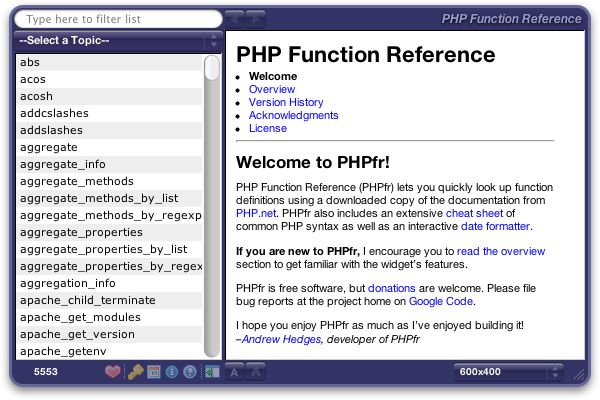Click the blue info icon
The height and width of the screenshot is (400, 600).
click(x=172, y=372)
